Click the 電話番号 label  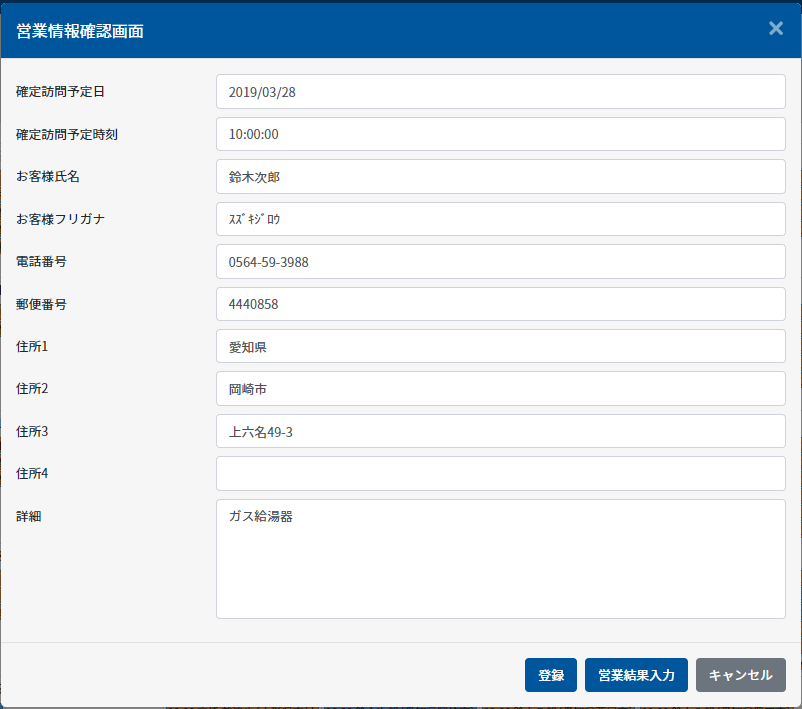pos(41,261)
